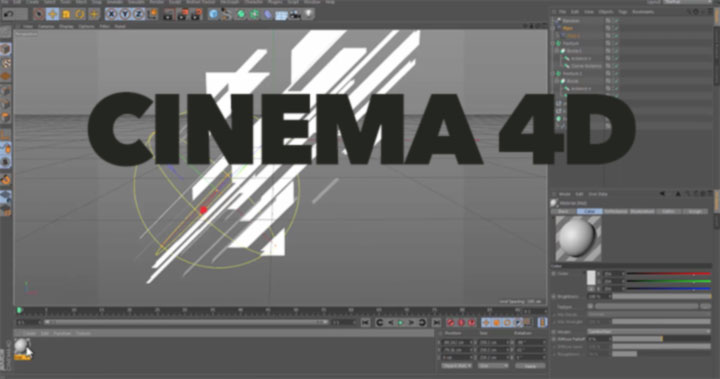Click the Make Editable icon
The image size is (720, 379).
coord(6,33)
